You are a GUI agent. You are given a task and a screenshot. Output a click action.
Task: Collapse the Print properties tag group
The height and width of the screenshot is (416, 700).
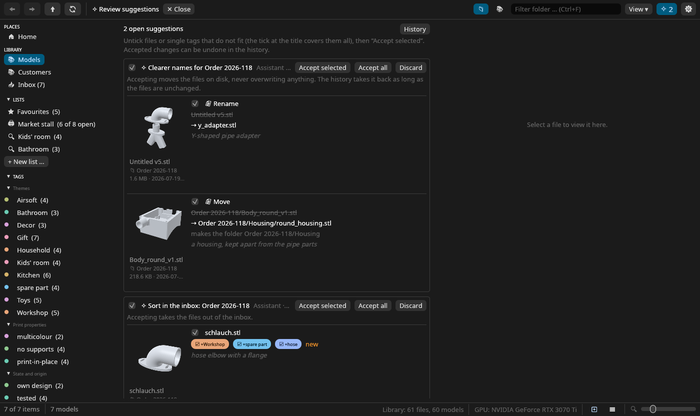[x=8, y=324]
